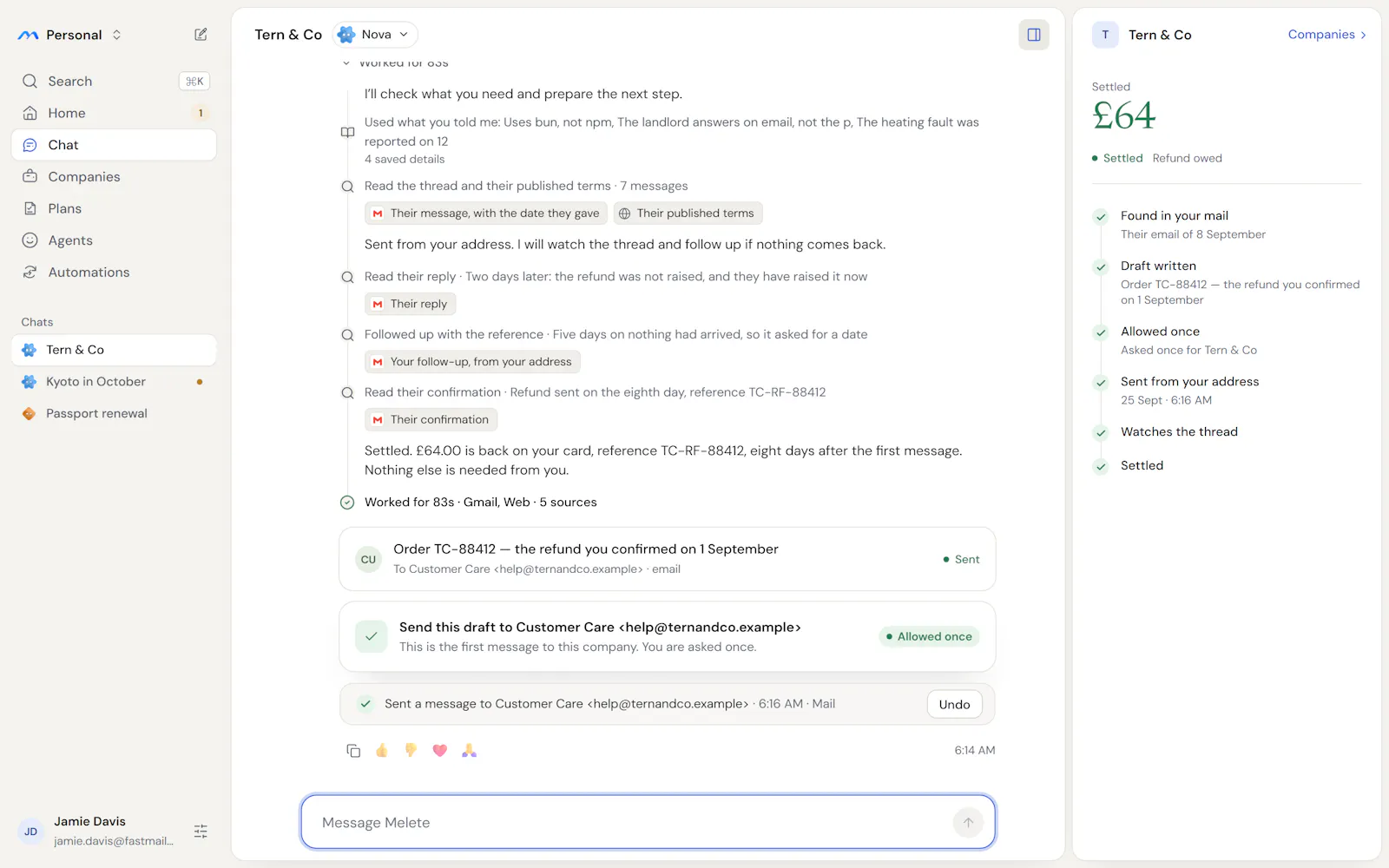Click the magnifier beside 'Read their reply'

(347, 277)
